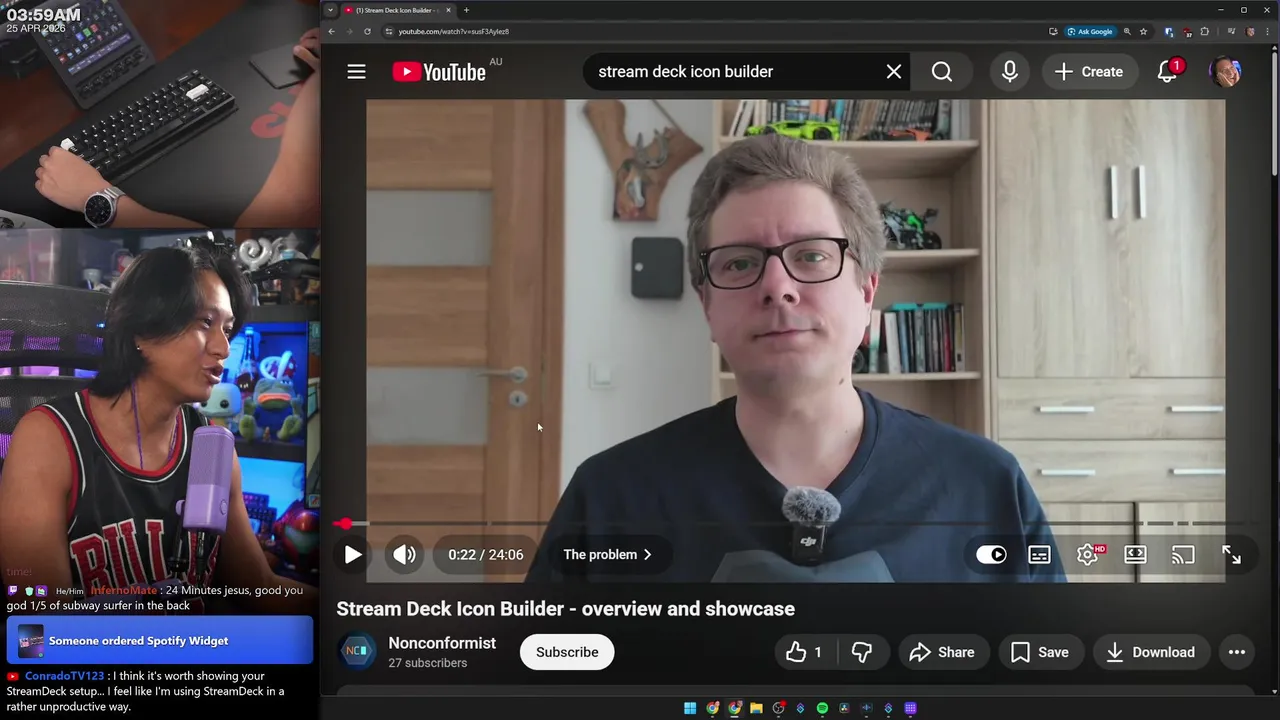
Task: Open Windows Start menu
Action: pos(690,708)
